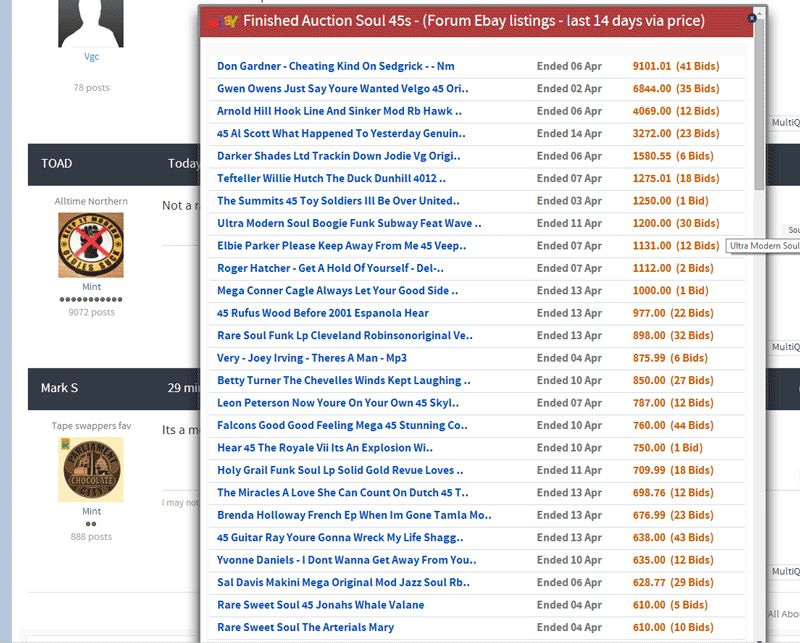Open Ultra Modern Soul Boogie Funk listing

[x=349, y=223]
